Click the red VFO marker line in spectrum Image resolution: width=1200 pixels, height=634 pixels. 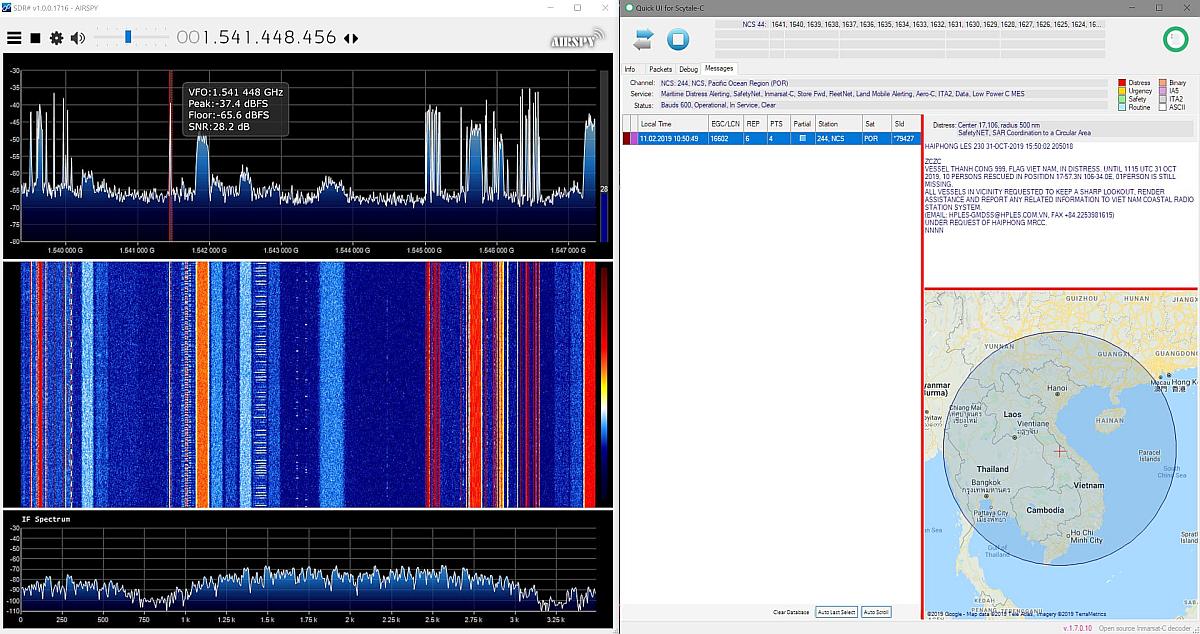click(x=170, y=155)
